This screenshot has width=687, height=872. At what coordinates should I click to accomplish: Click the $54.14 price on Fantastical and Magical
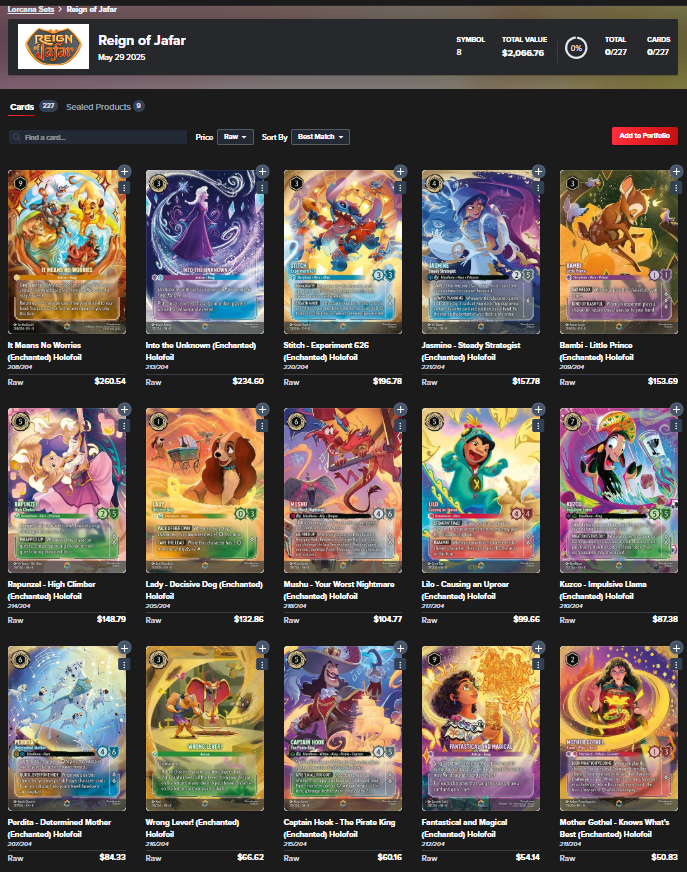pos(527,857)
